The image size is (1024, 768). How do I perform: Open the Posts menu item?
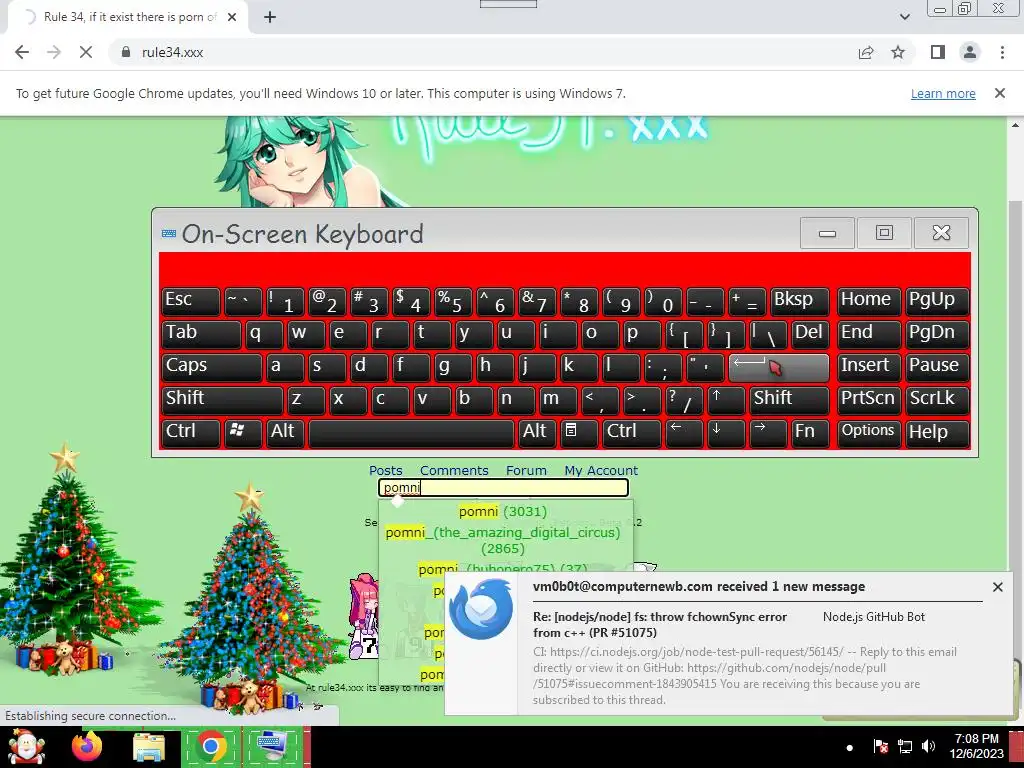385,470
